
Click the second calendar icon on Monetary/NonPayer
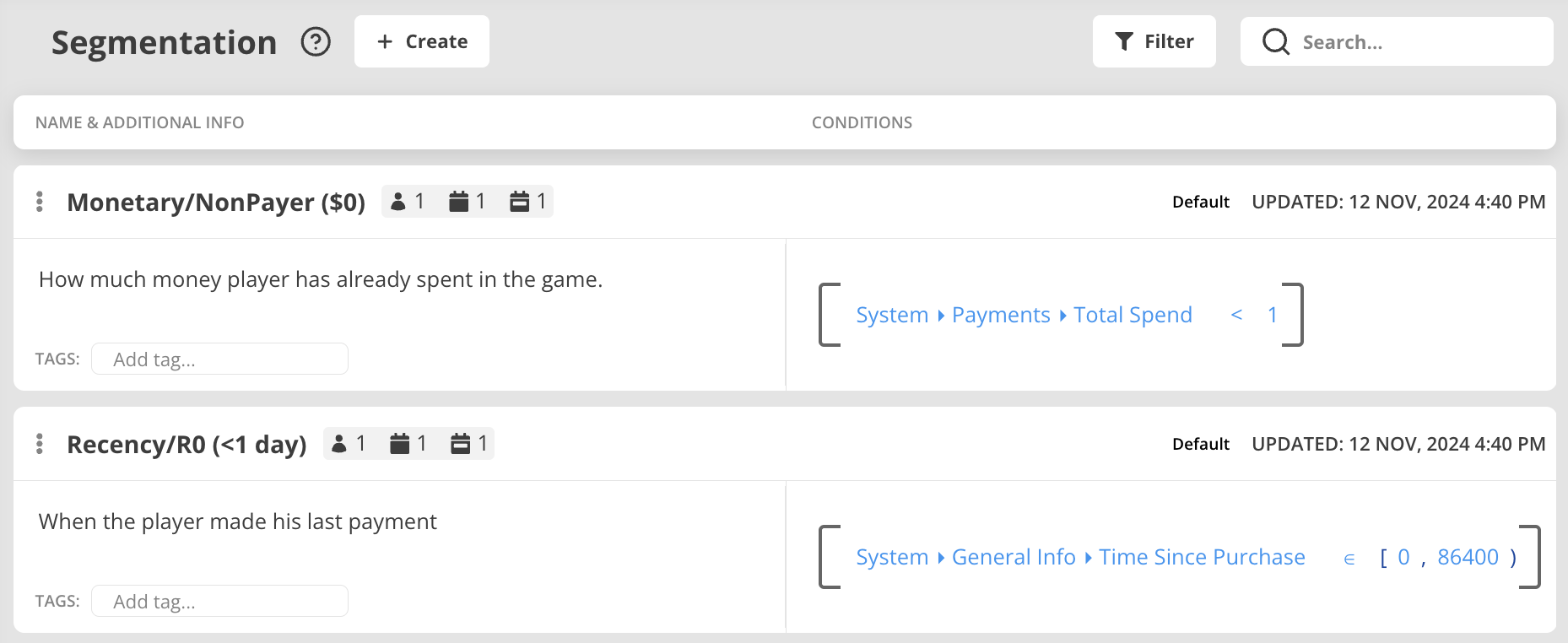pos(520,202)
